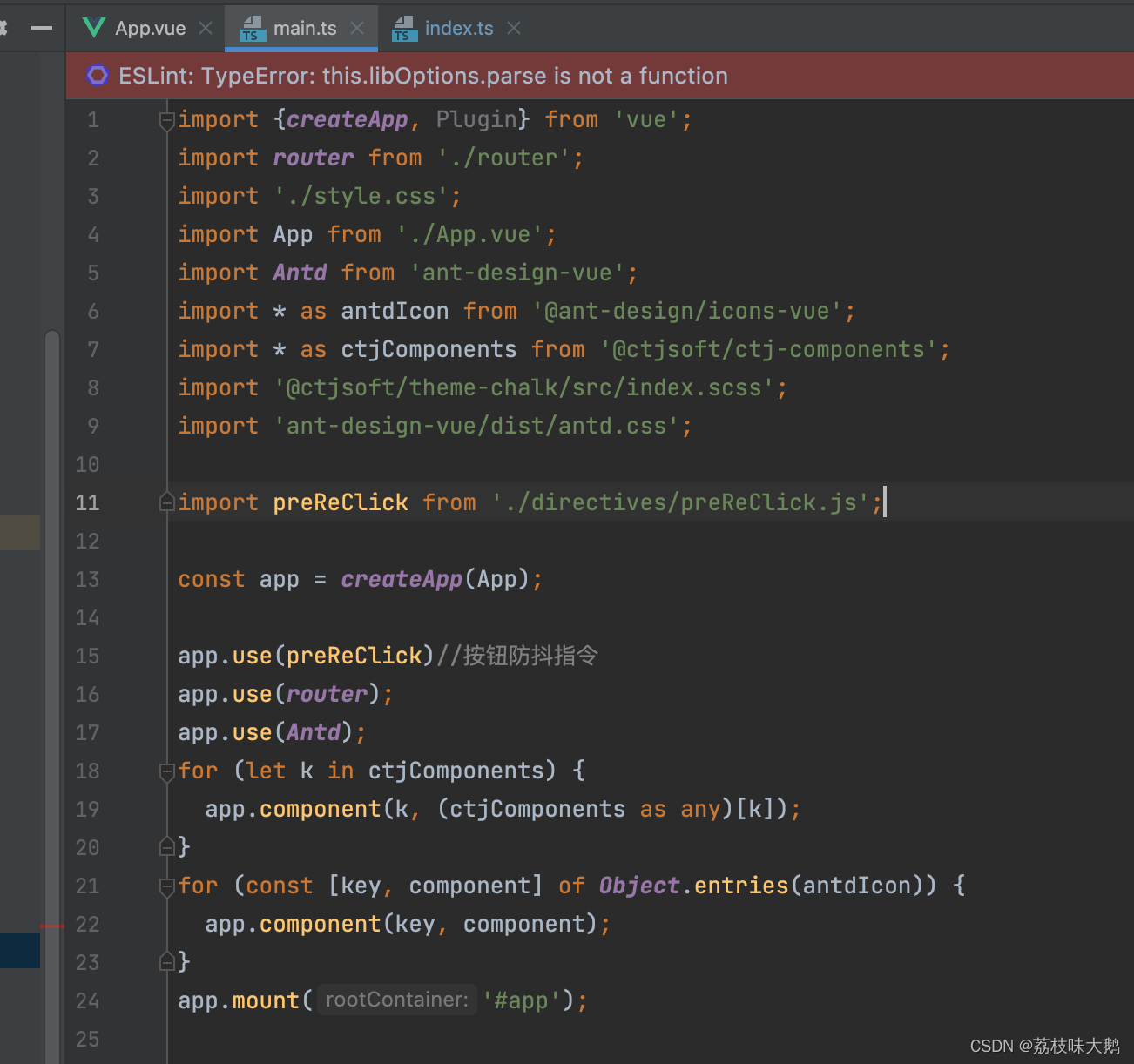Click the rootContainer parameter hint
Screen dimensions: 1134x1064
[397, 1000]
